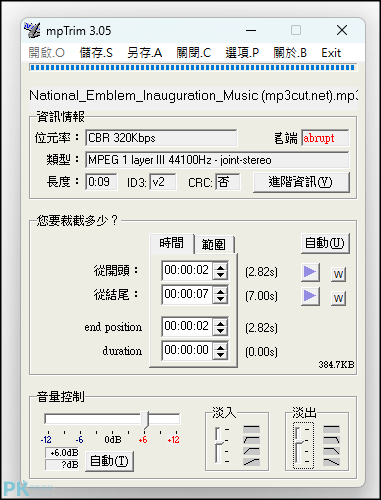
Task: Click the ID3 v2 value
Action: click(x=162, y=182)
